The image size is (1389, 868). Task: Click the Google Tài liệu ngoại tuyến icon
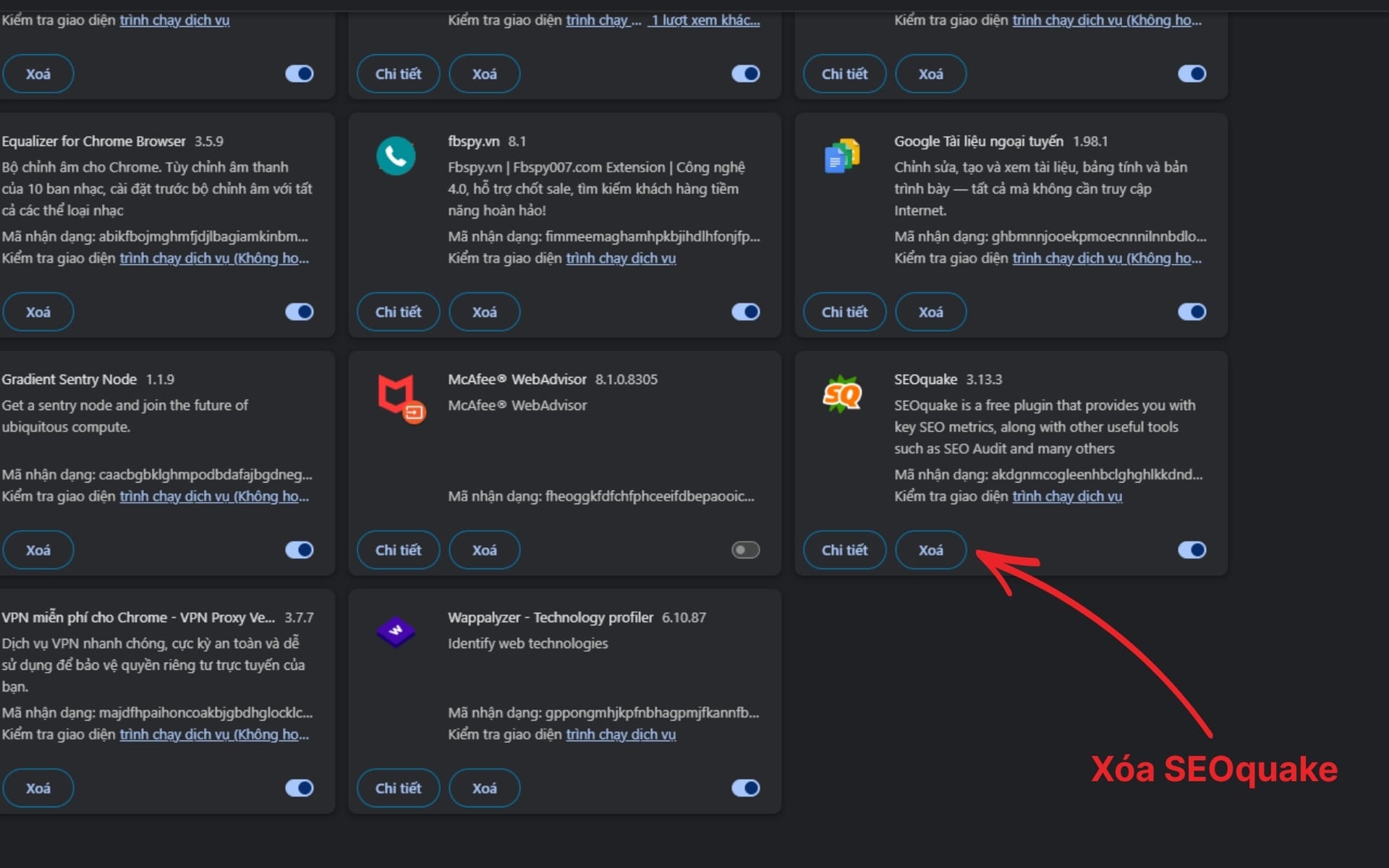pos(842,156)
